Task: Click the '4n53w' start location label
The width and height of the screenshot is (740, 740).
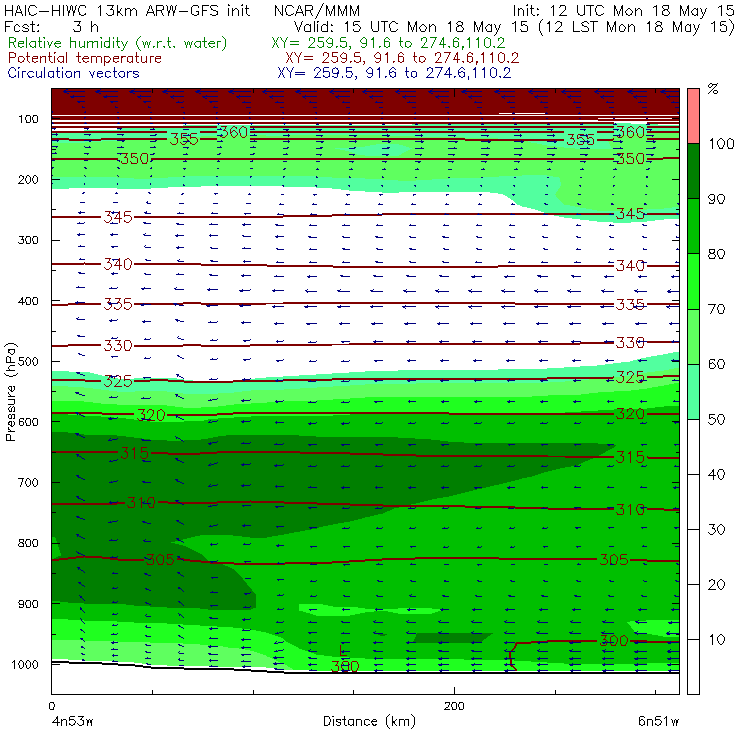Action: click(x=72, y=722)
